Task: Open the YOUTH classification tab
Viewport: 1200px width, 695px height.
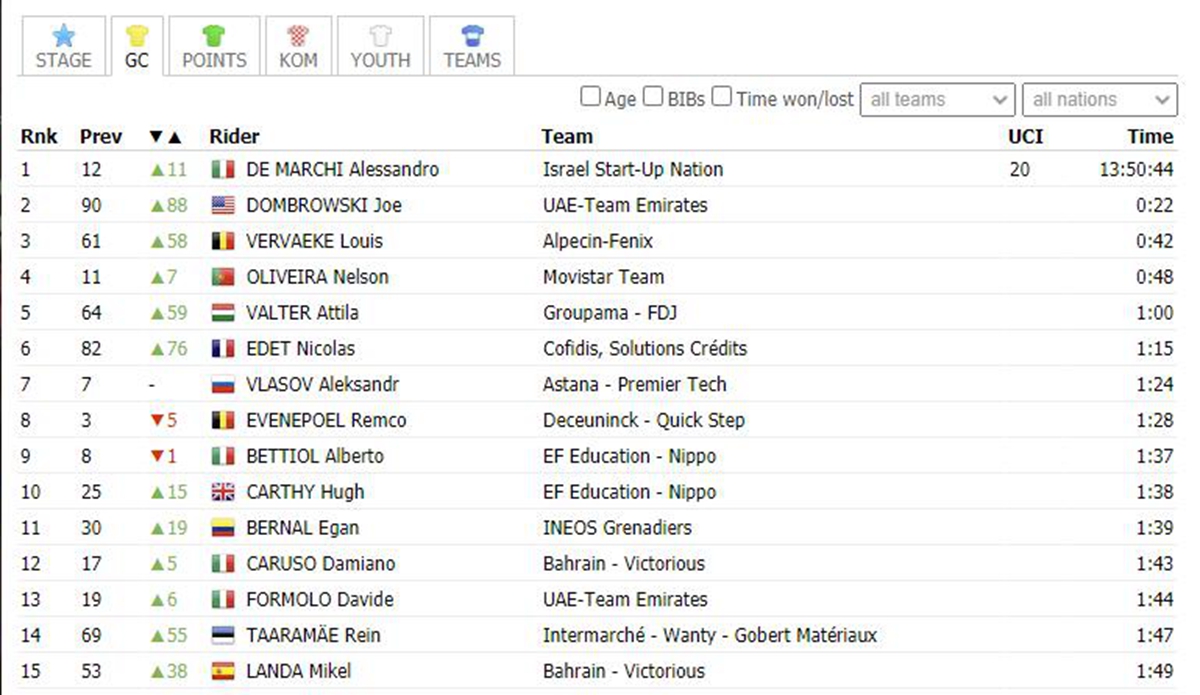Action: (x=380, y=46)
